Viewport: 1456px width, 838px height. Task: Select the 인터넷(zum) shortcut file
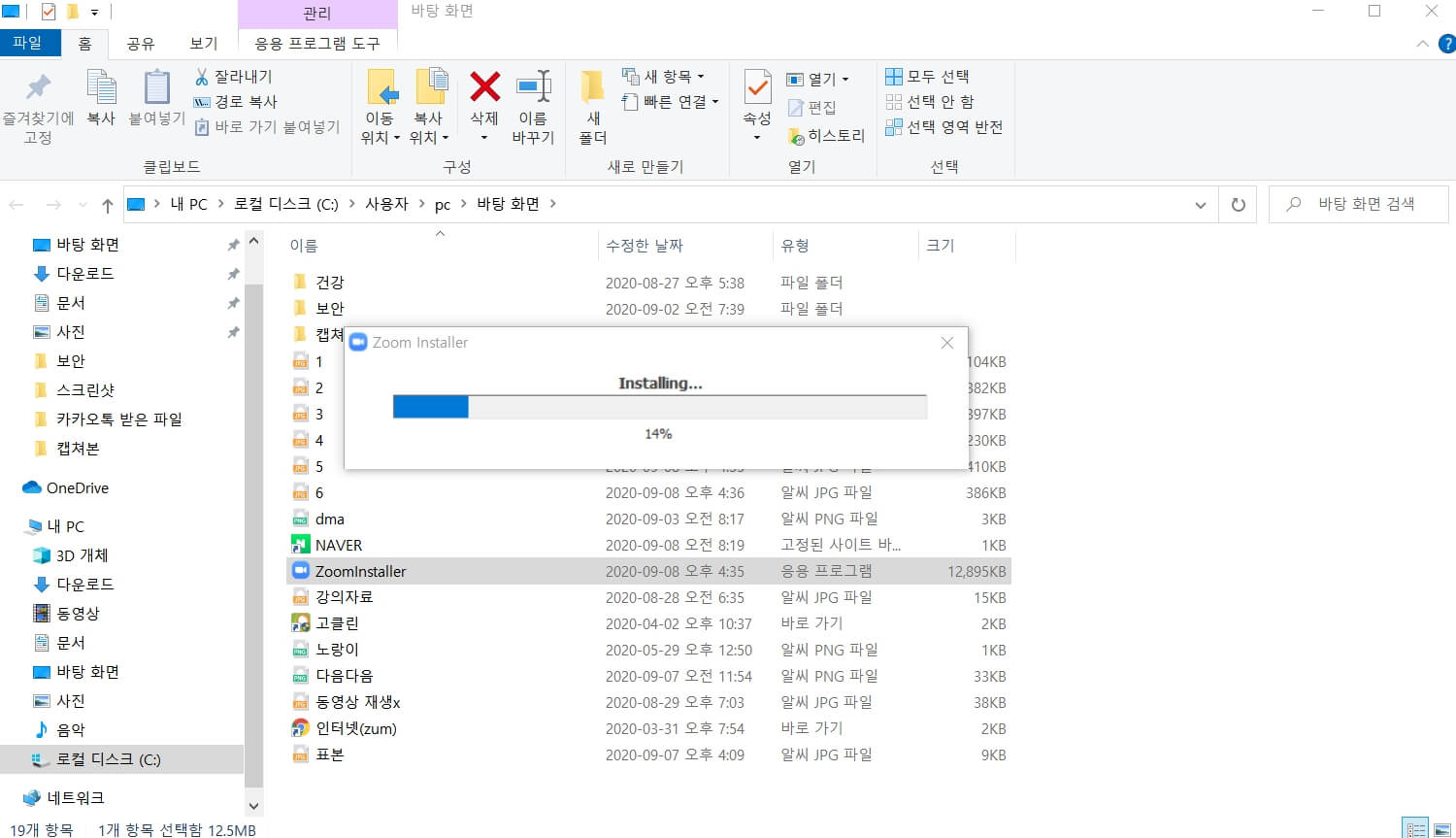355,728
